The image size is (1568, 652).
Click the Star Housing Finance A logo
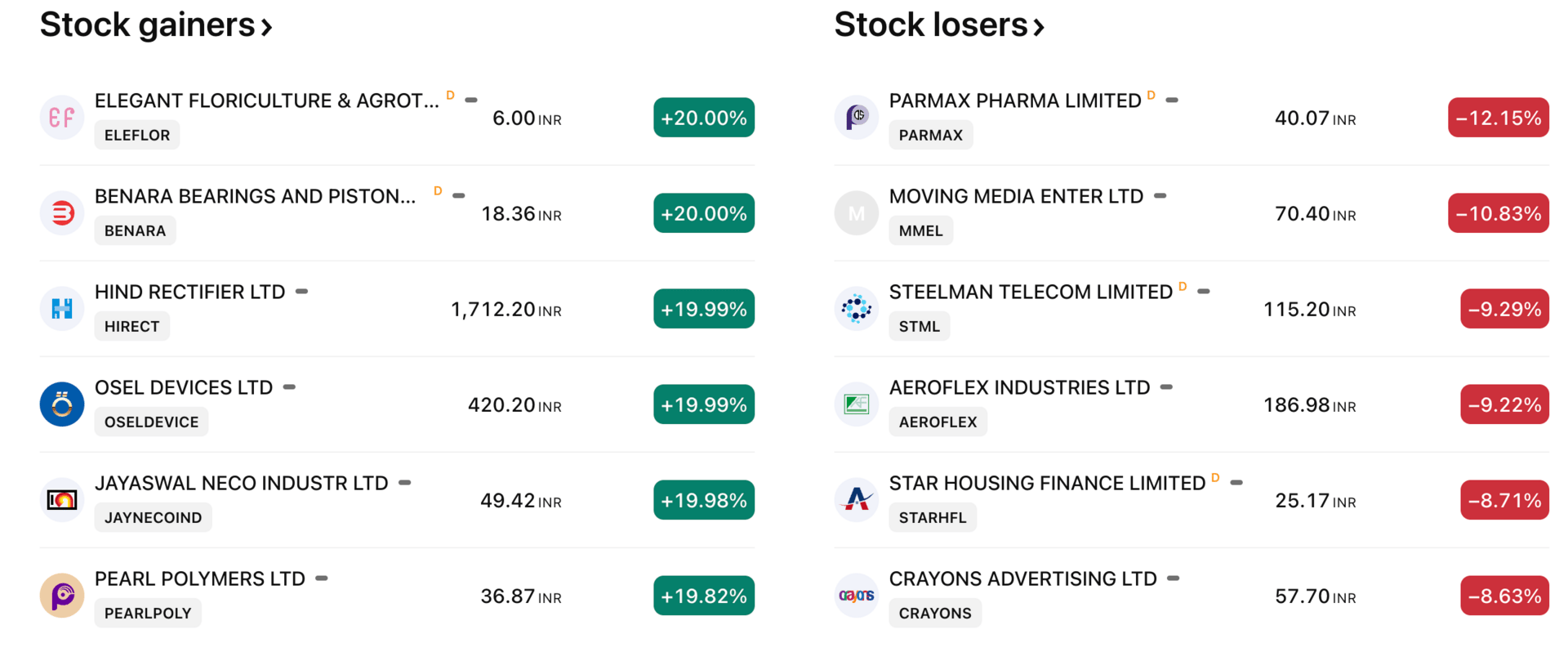(x=856, y=500)
